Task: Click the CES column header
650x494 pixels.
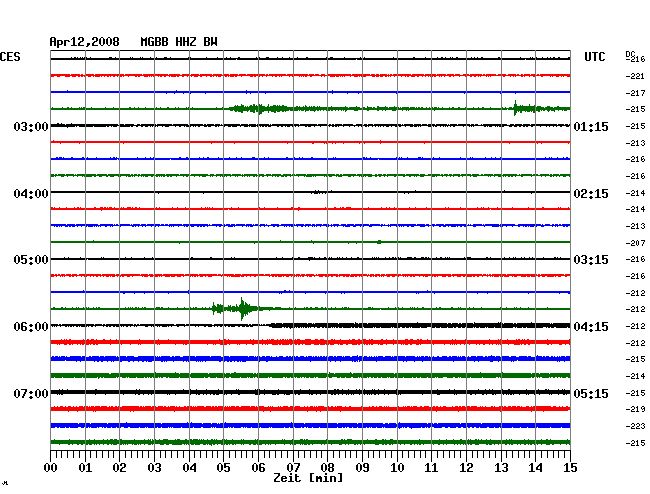Action: (10, 57)
